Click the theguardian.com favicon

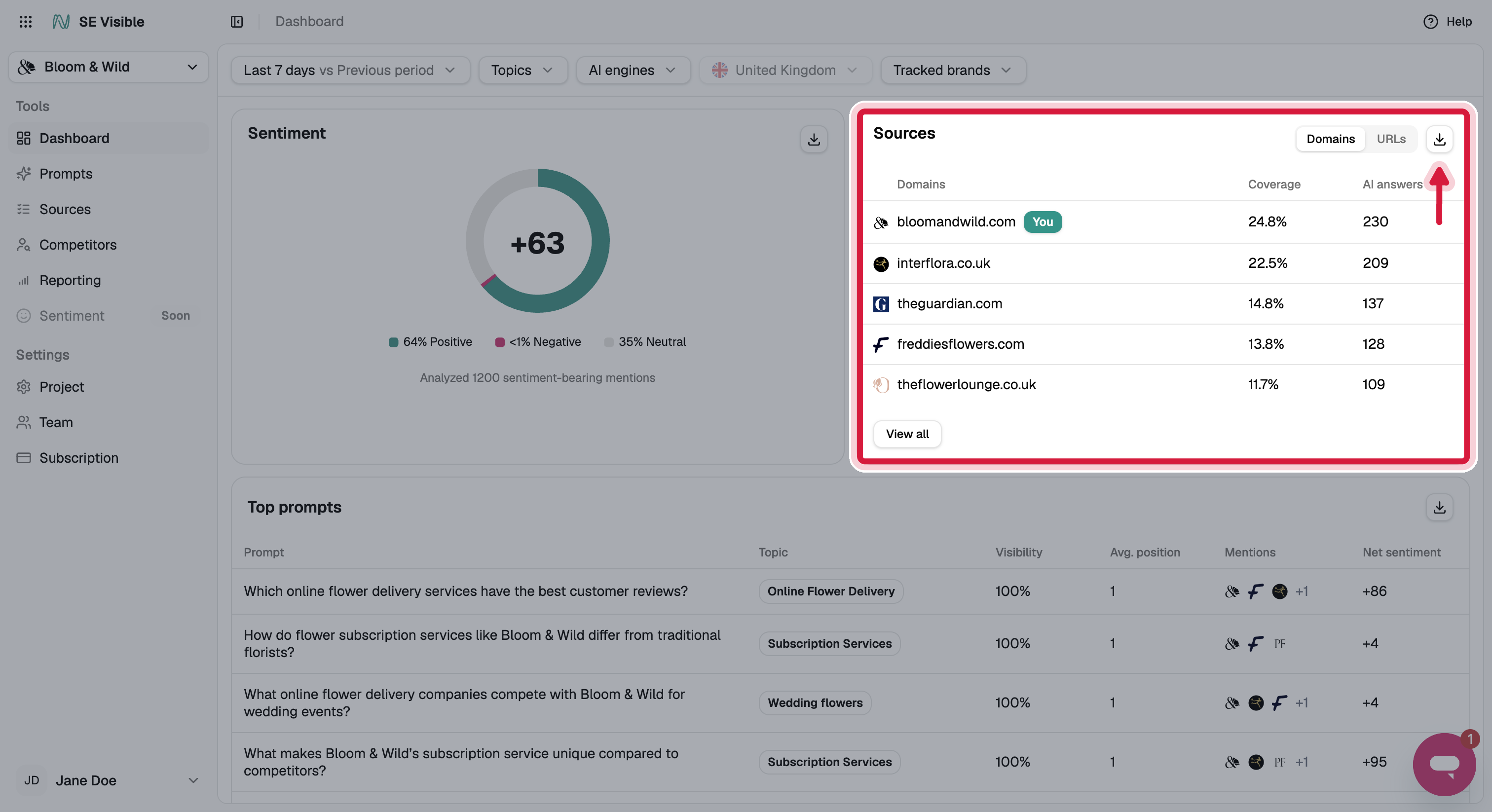coord(881,304)
